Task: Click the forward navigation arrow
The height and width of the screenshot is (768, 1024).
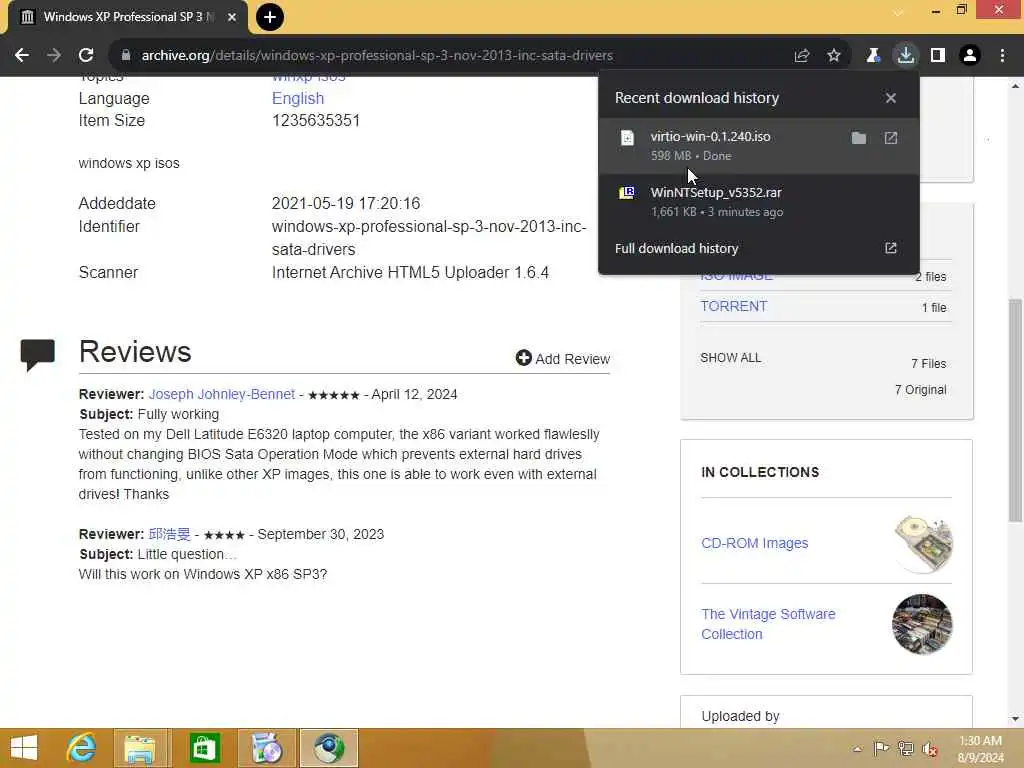Action: [x=54, y=56]
